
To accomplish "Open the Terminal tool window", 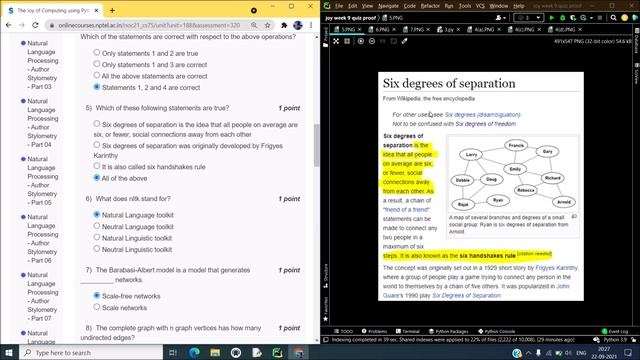I will [408, 331].
